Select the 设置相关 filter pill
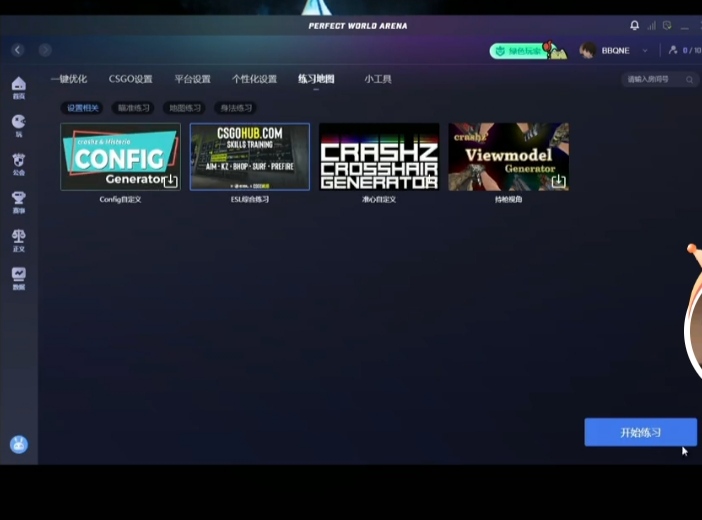702x520 pixels. click(x=82, y=108)
